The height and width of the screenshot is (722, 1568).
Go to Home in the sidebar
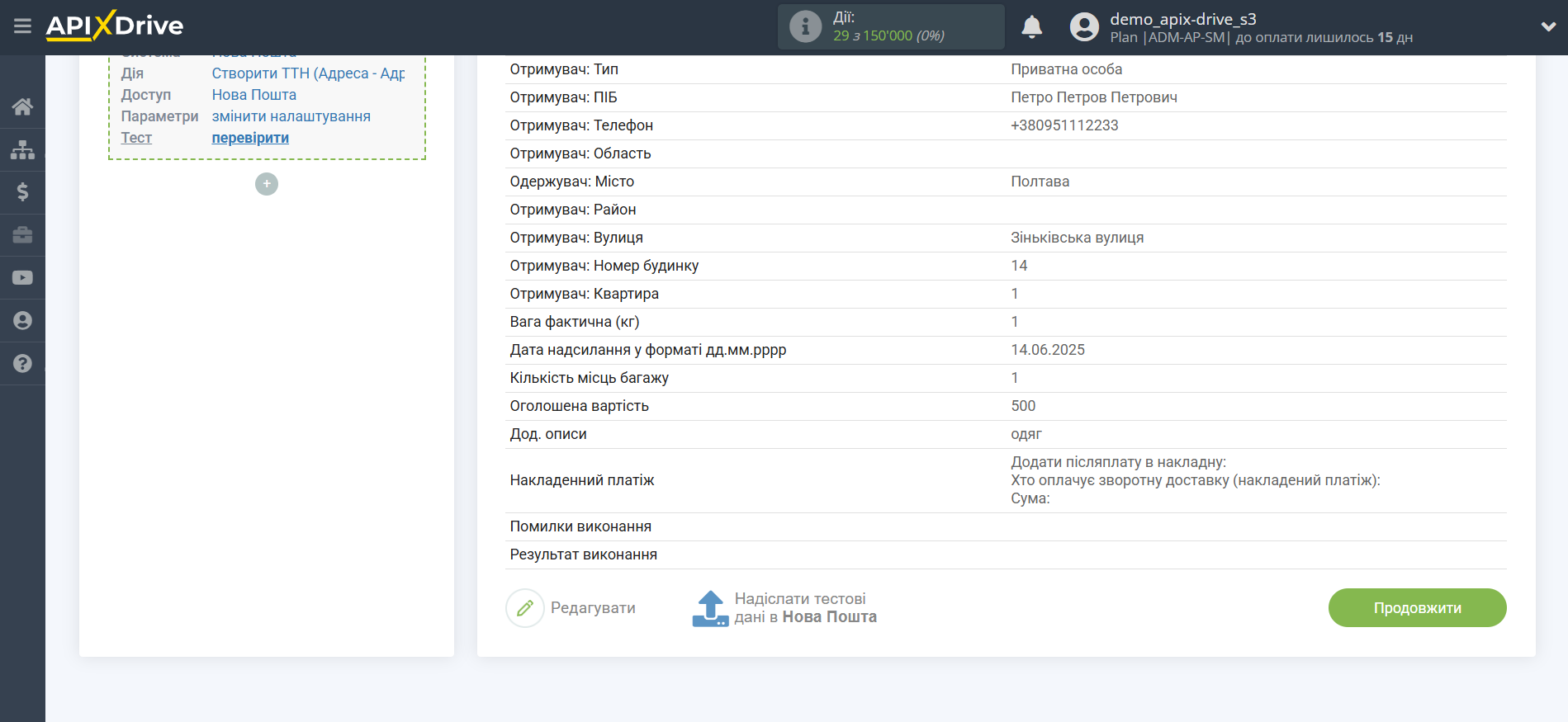tap(22, 106)
